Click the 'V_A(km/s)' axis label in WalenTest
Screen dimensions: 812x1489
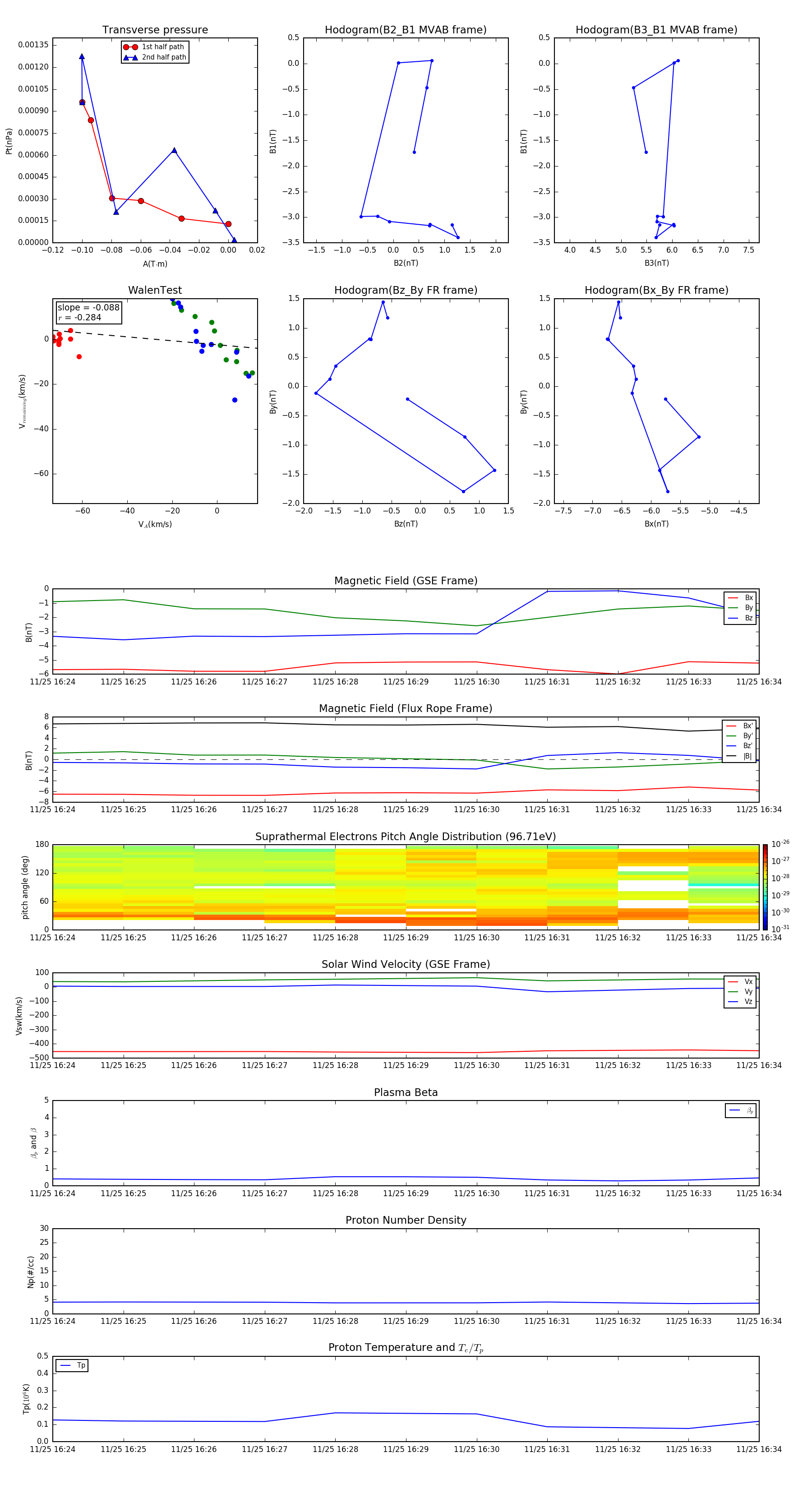coord(155,525)
